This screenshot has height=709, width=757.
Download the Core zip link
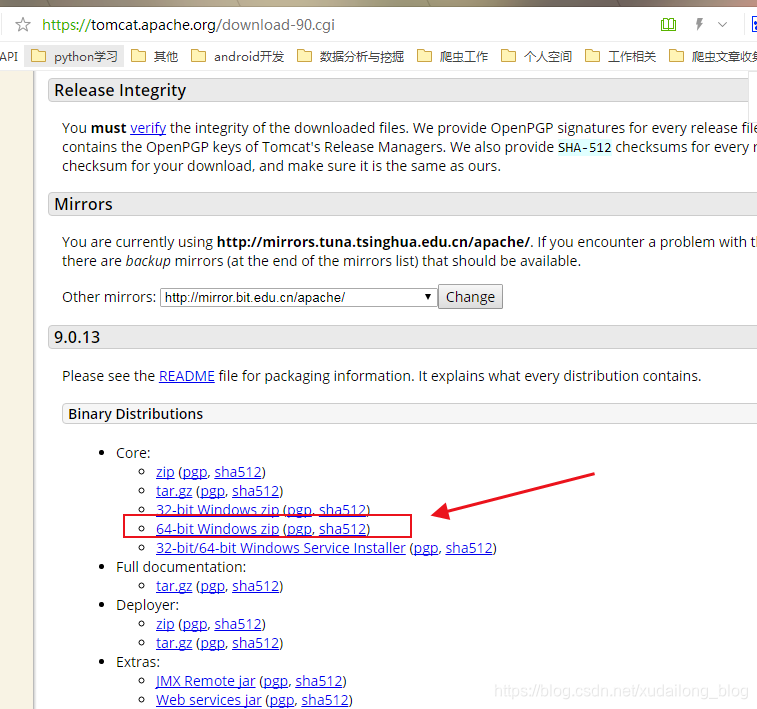(x=165, y=472)
